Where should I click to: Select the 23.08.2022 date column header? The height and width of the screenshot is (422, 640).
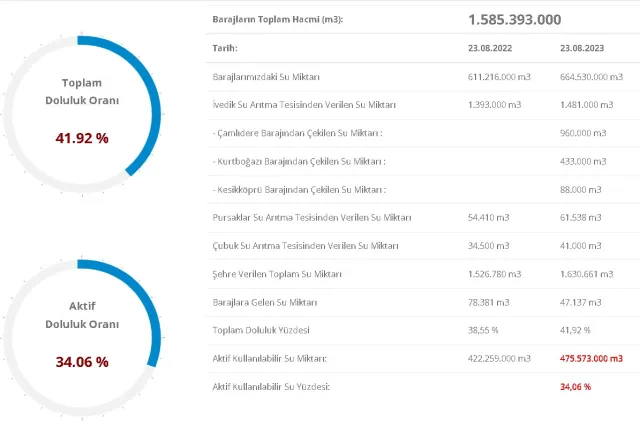(491, 48)
